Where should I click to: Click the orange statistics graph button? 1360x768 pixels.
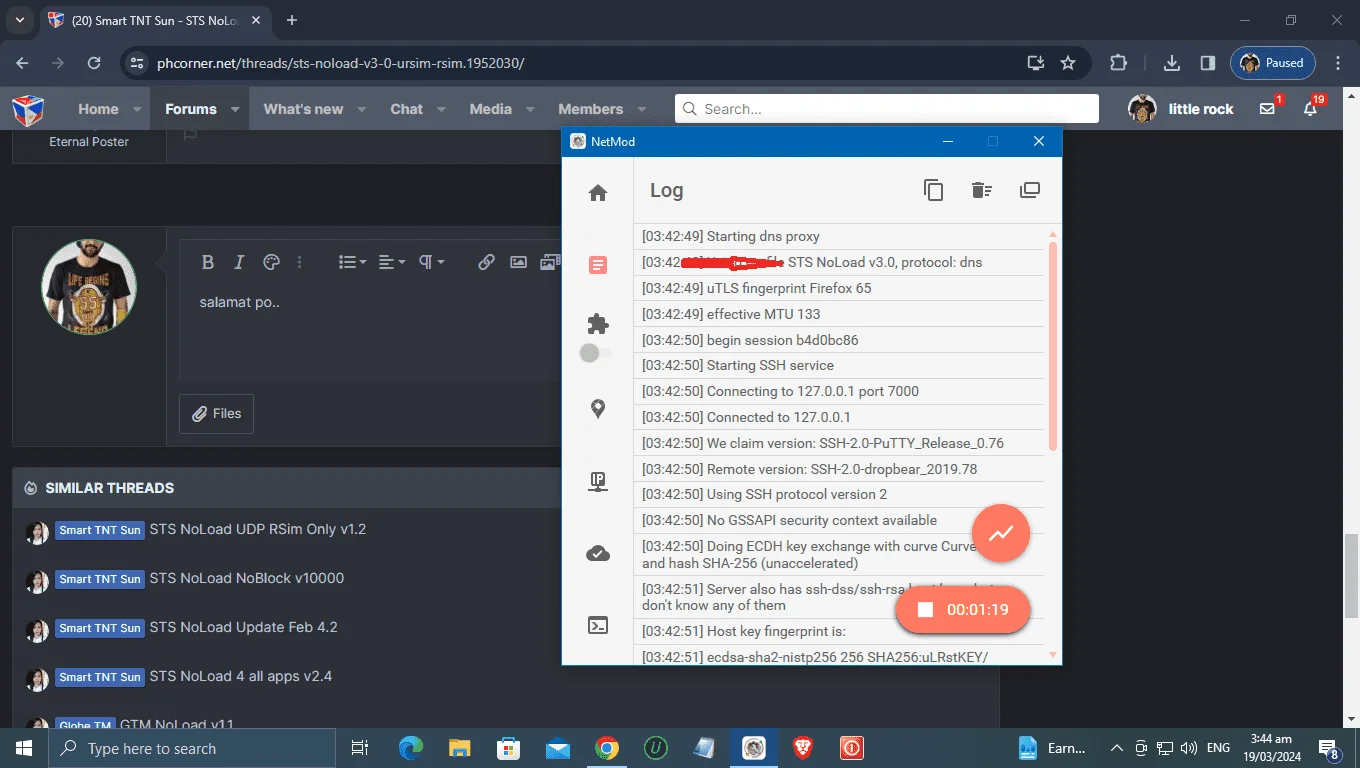tap(1001, 533)
